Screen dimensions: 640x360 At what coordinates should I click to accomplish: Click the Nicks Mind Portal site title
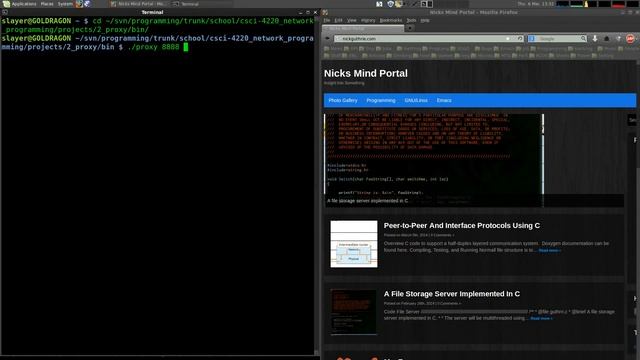tap(366, 73)
